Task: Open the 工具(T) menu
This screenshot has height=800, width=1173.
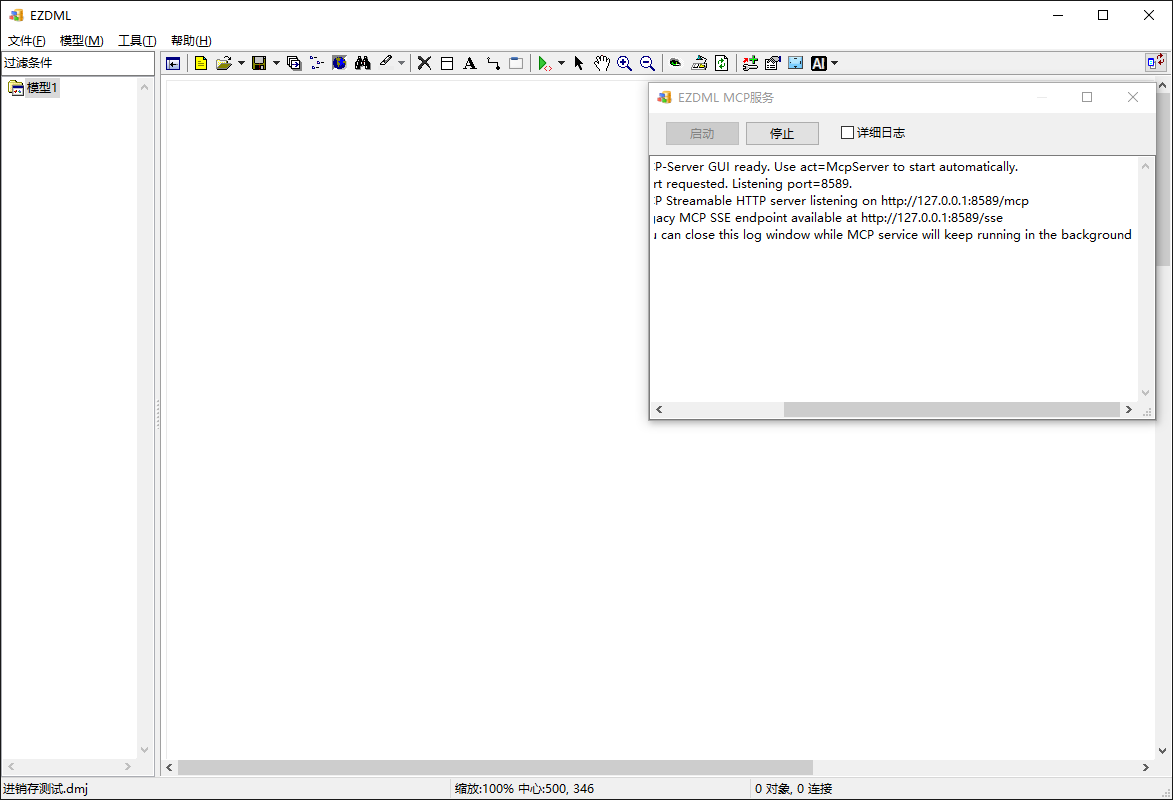Action: pyautogui.click(x=137, y=40)
